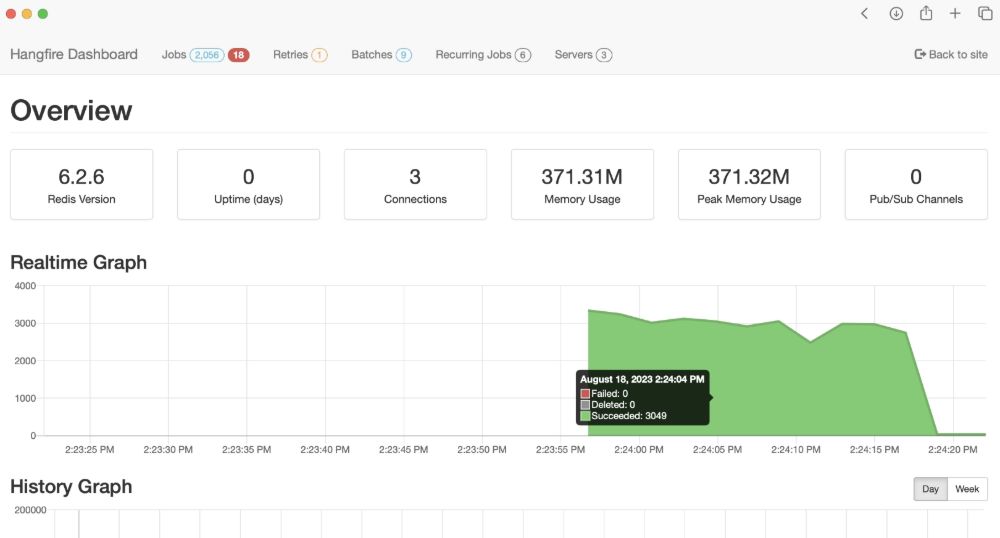The height and width of the screenshot is (538, 1000).
Task: Click the Overview page heading
Action: [71, 110]
